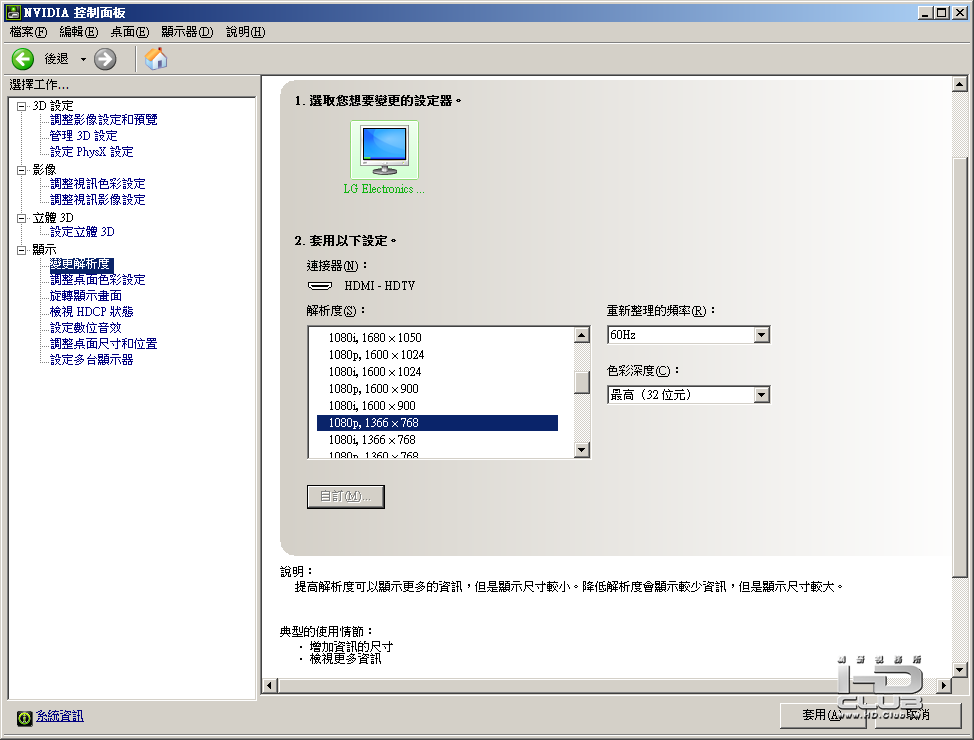Close the NVIDIA control panel window
Viewport: 974px width, 740px height.
959,12
